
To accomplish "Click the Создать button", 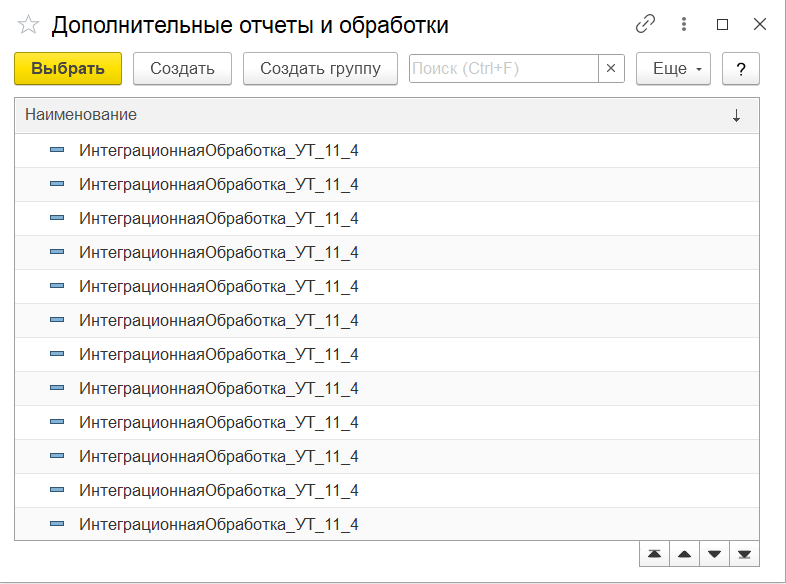I will tap(182, 68).
